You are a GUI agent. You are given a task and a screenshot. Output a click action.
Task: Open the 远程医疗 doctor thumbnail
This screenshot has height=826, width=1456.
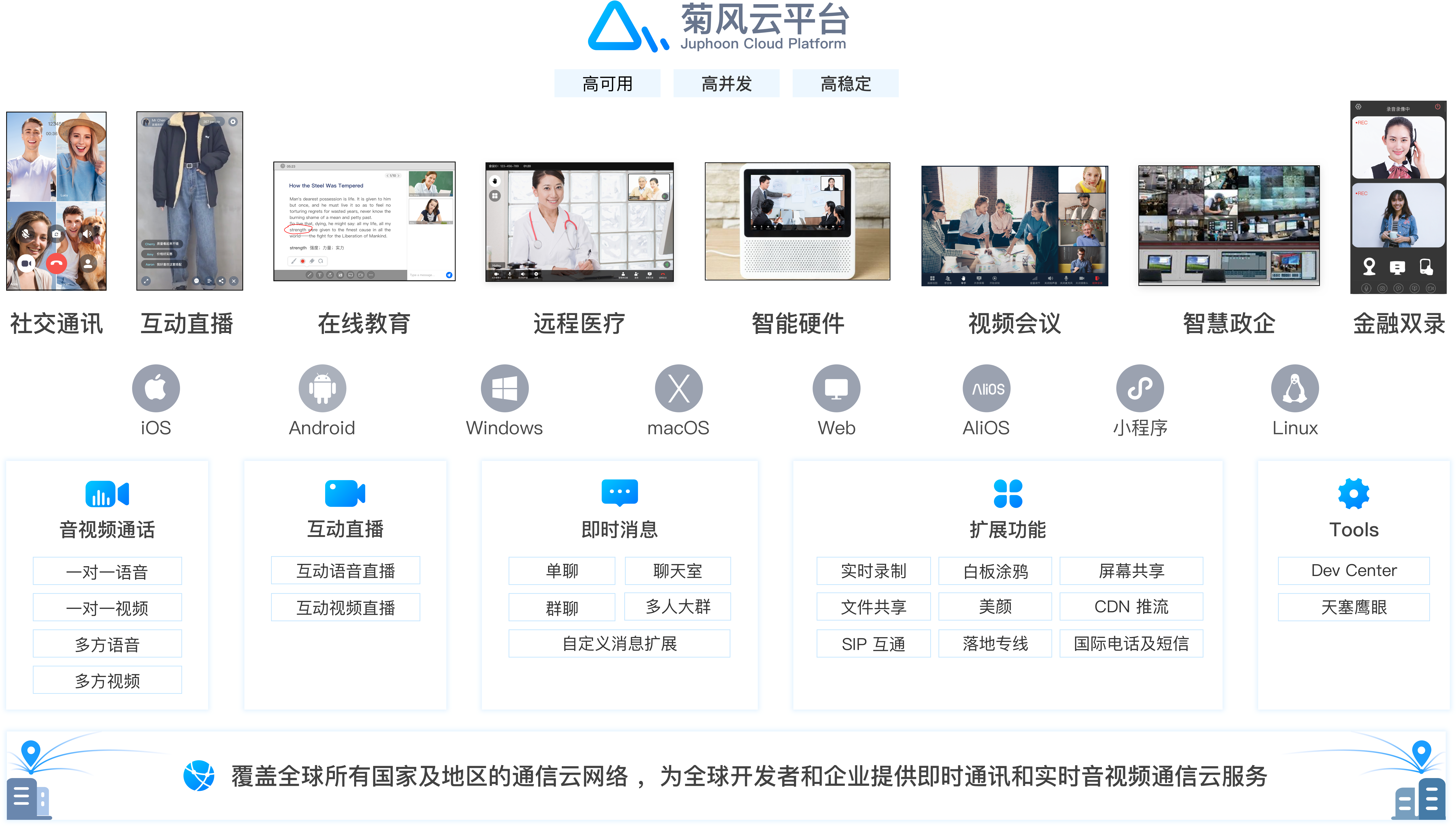[579, 222]
